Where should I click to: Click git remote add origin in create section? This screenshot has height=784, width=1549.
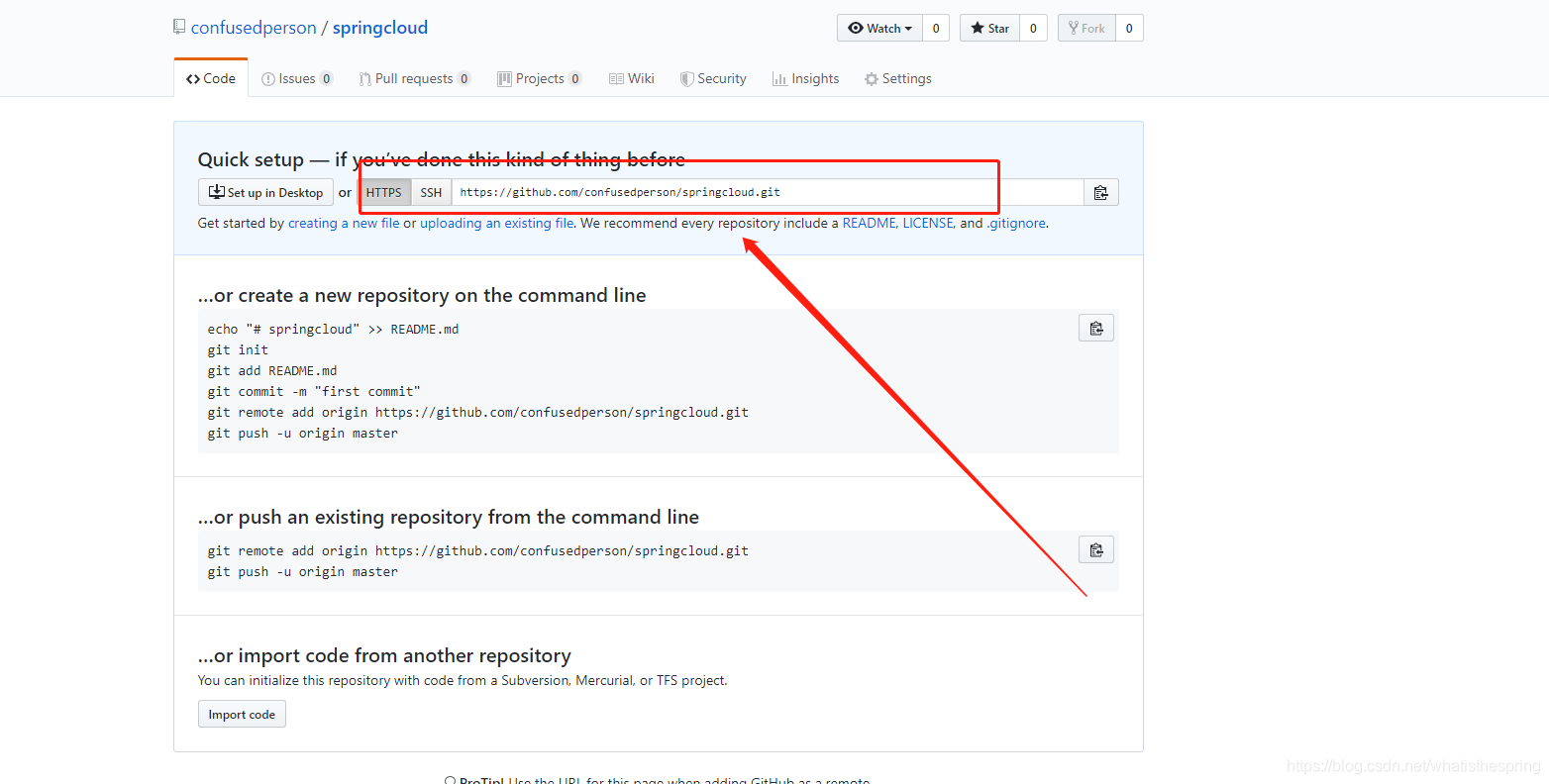(478, 412)
